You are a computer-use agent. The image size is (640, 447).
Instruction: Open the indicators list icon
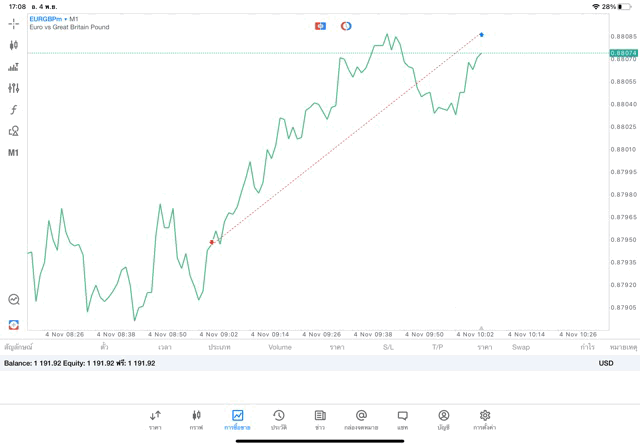[x=14, y=67]
